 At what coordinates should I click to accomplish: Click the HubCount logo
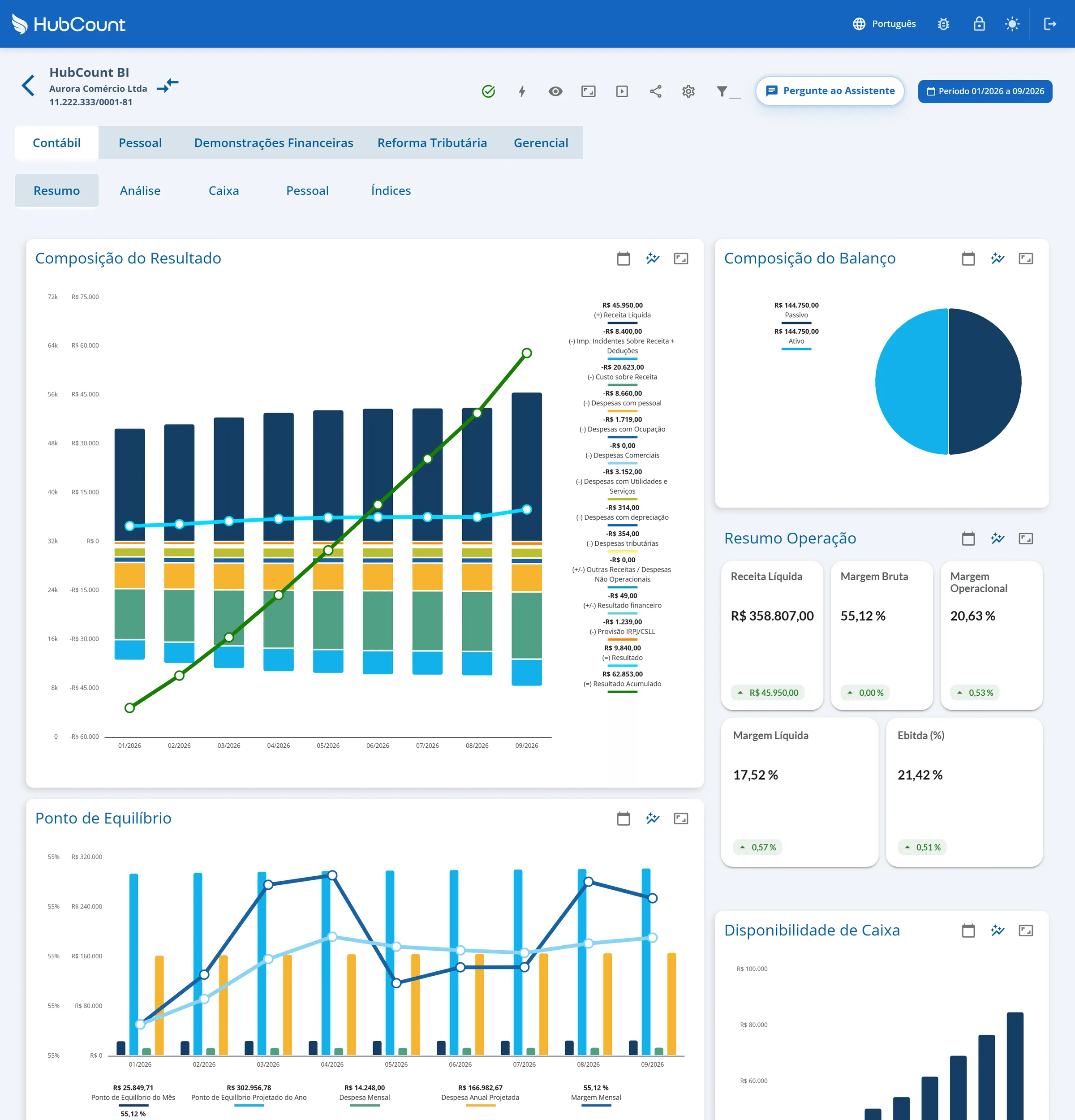(x=68, y=24)
